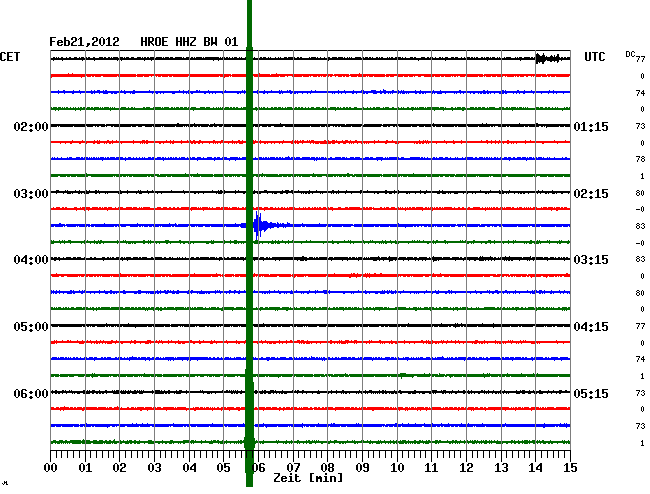Click the DC value 78
This screenshot has width=650, height=494.
point(640,159)
